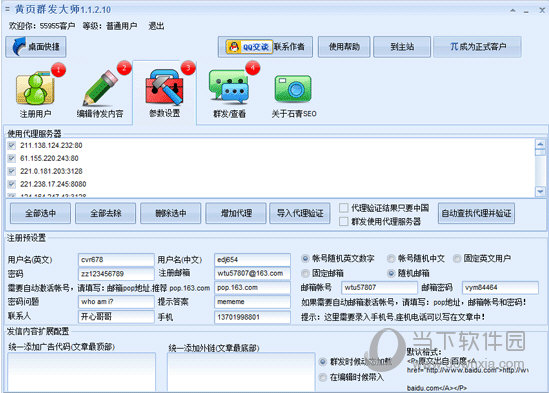The height and width of the screenshot is (393, 549).
Task: Click the 用户名(英文) field with cvr678
Action: tap(116, 260)
